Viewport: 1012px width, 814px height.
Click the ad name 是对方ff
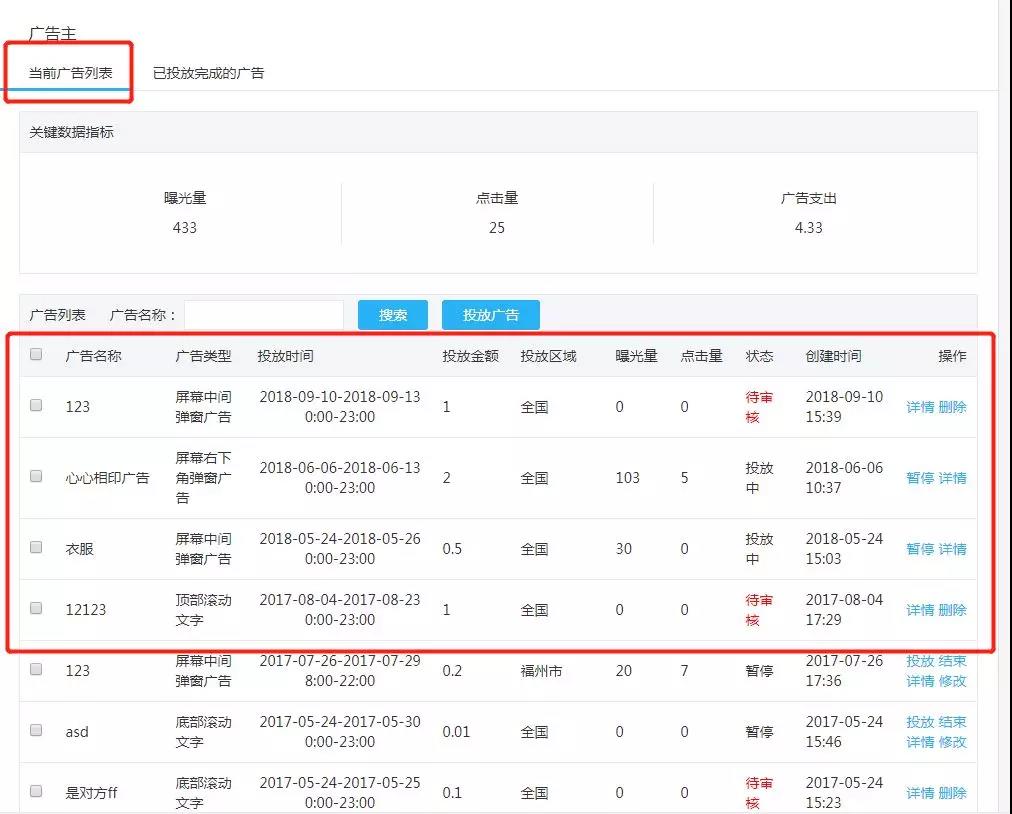pos(92,793)
